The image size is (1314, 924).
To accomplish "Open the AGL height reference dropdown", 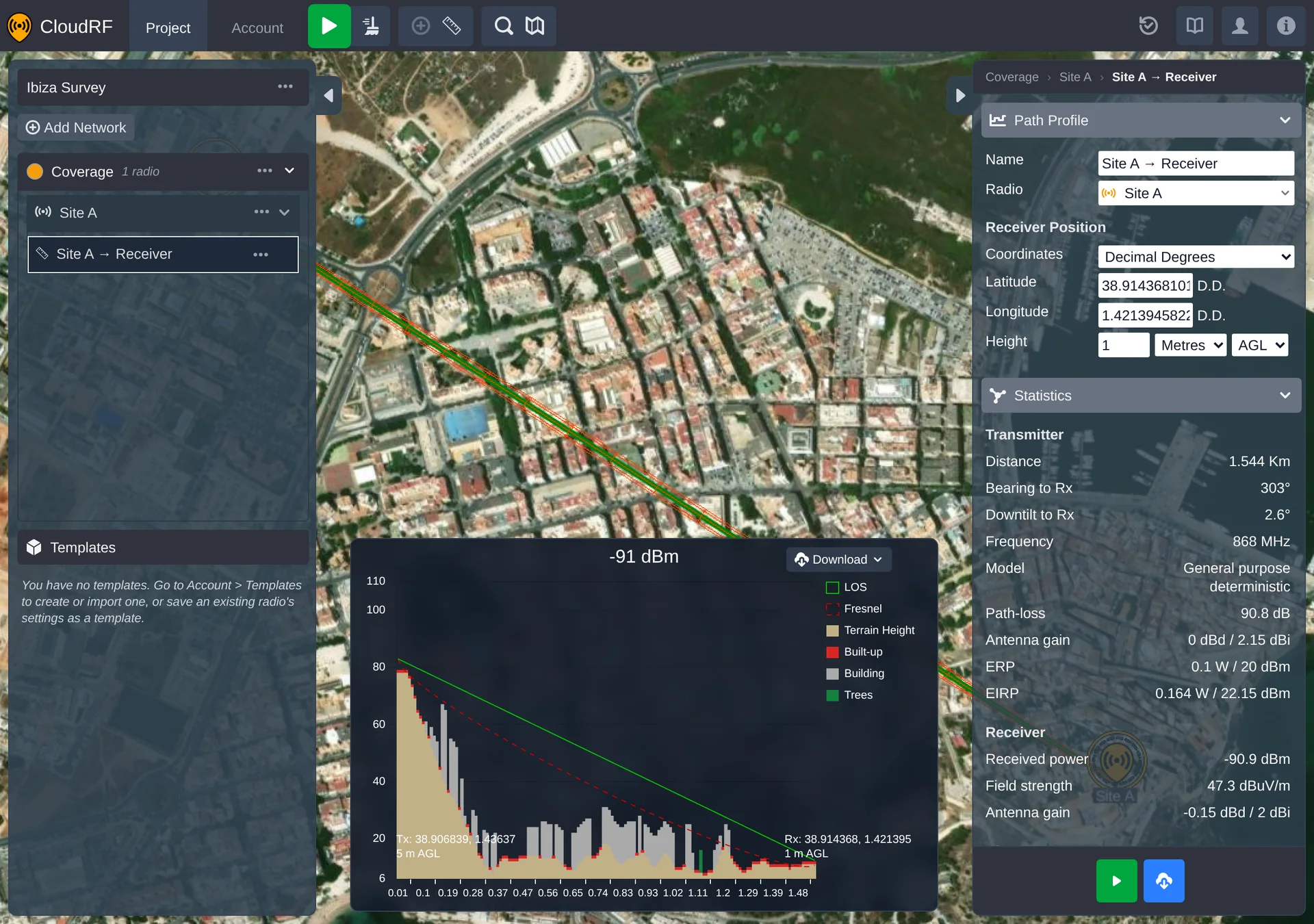I will point(1260,345).
